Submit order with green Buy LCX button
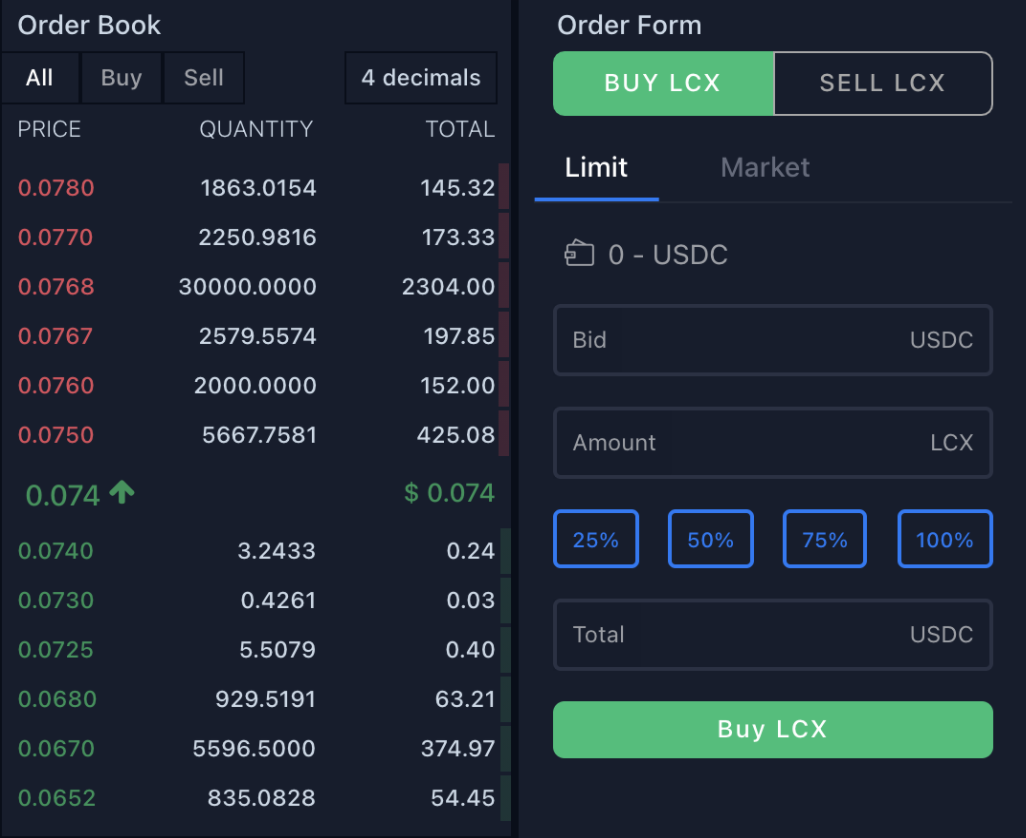Screen dimensions: 1026x838 tap(773, 729)
